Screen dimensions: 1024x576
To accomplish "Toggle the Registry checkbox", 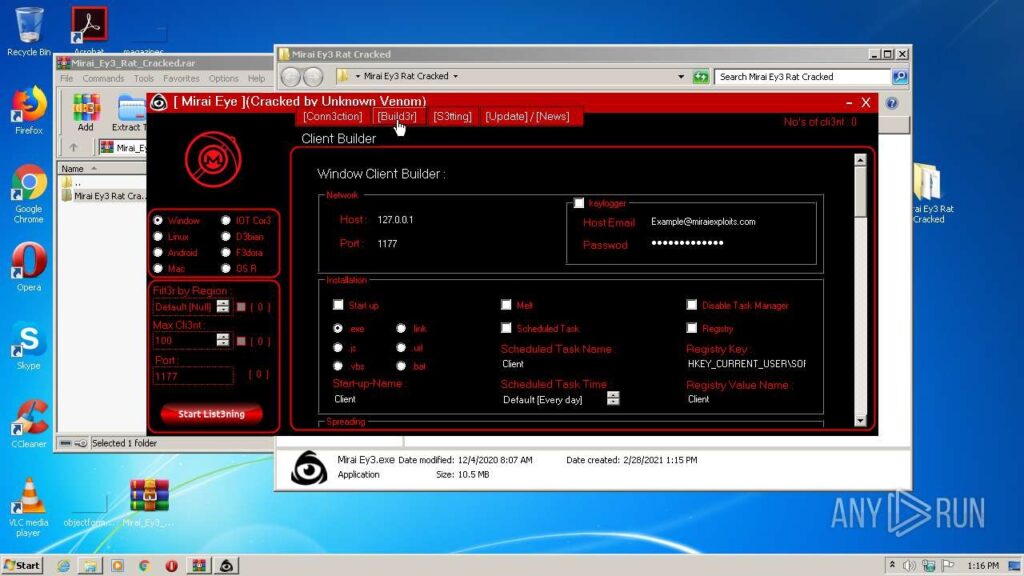I will [x=692, y=328].
